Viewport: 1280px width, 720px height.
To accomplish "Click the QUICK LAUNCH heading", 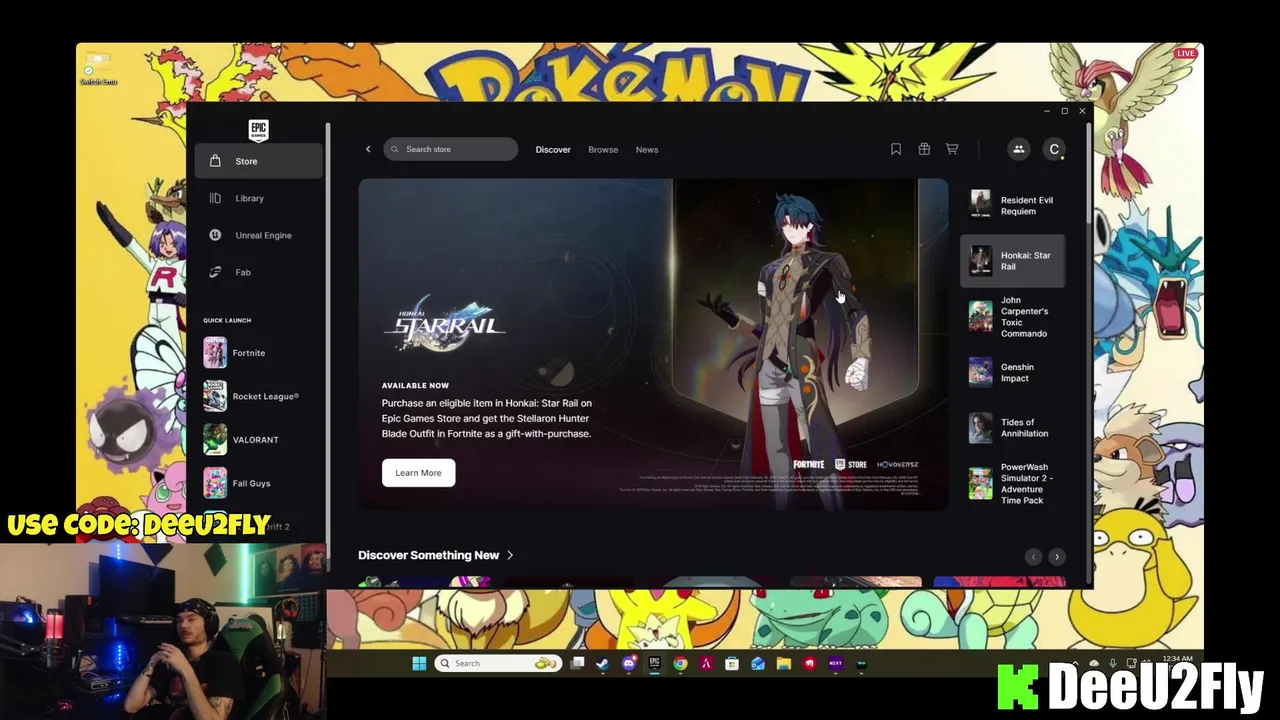I will coord(227,320).
